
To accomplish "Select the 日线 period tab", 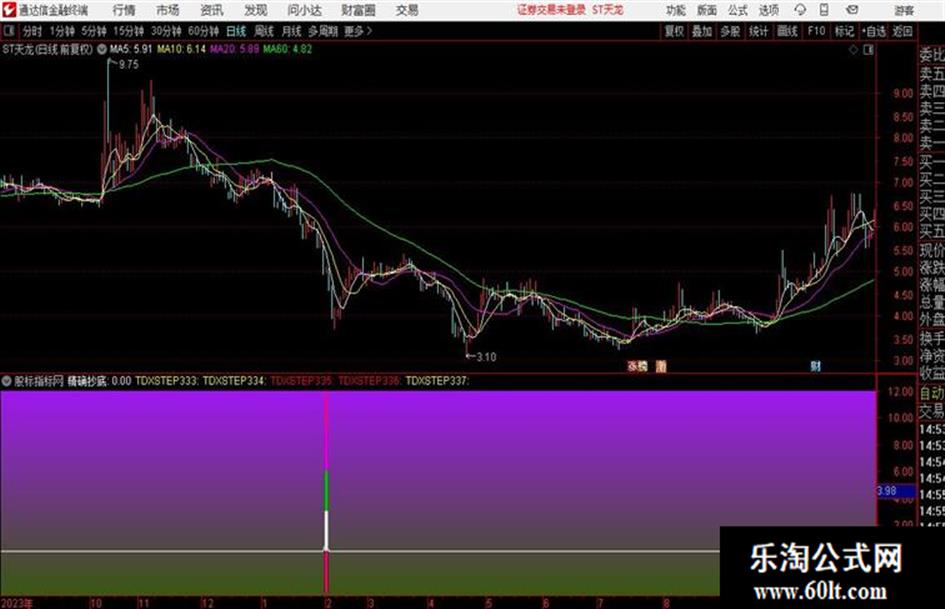I will [x=236, y=31].
